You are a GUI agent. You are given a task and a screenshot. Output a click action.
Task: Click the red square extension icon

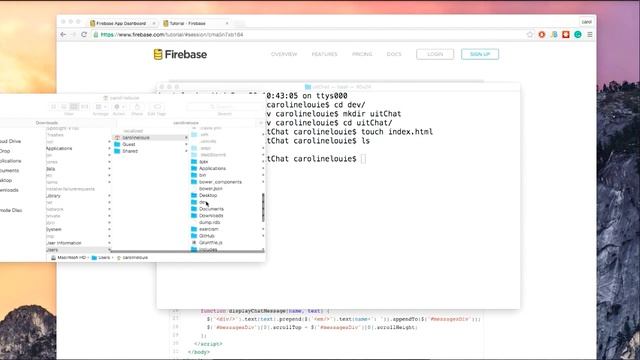(566, 35)
